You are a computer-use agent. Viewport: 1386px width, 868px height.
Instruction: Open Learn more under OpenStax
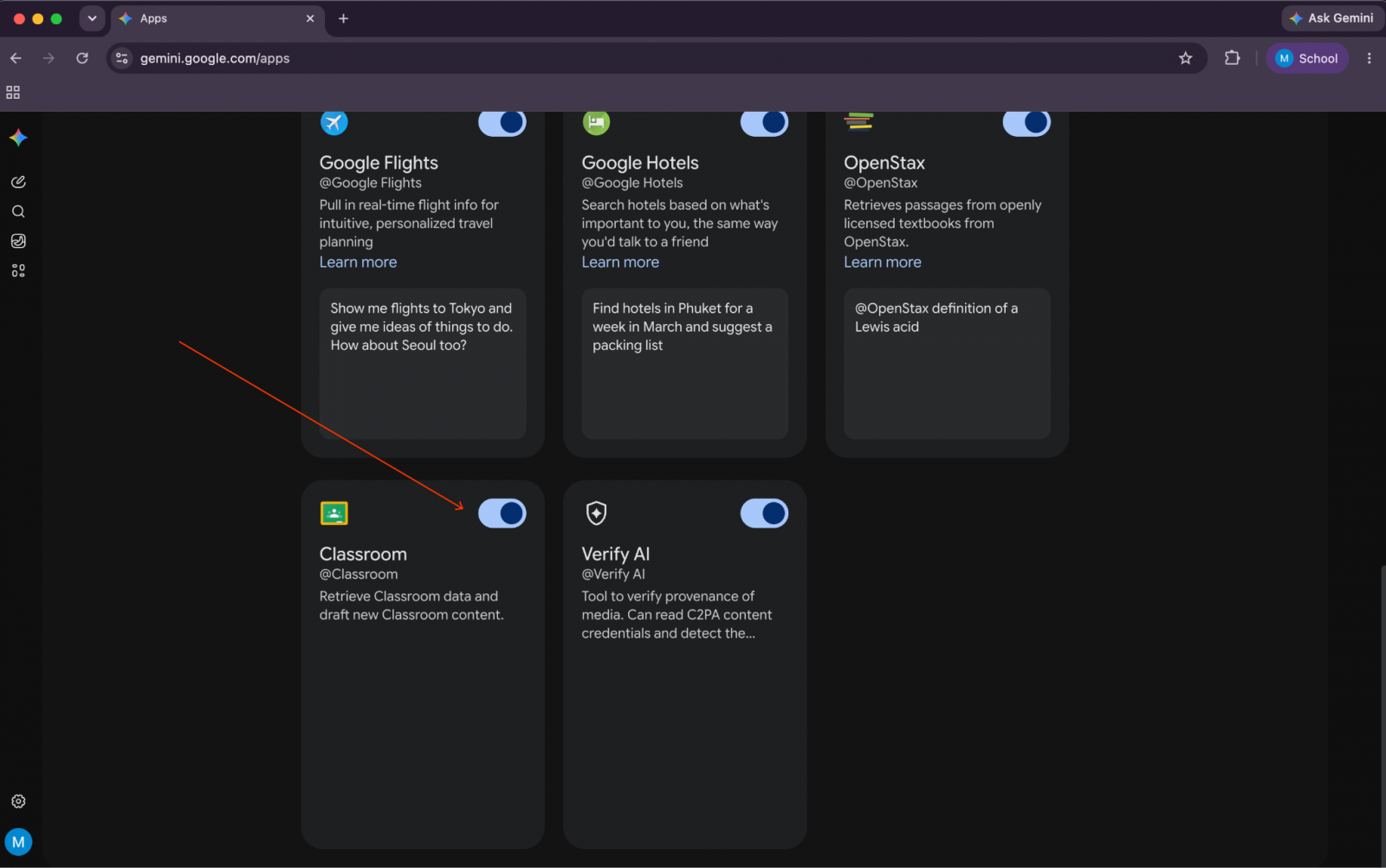883,262
